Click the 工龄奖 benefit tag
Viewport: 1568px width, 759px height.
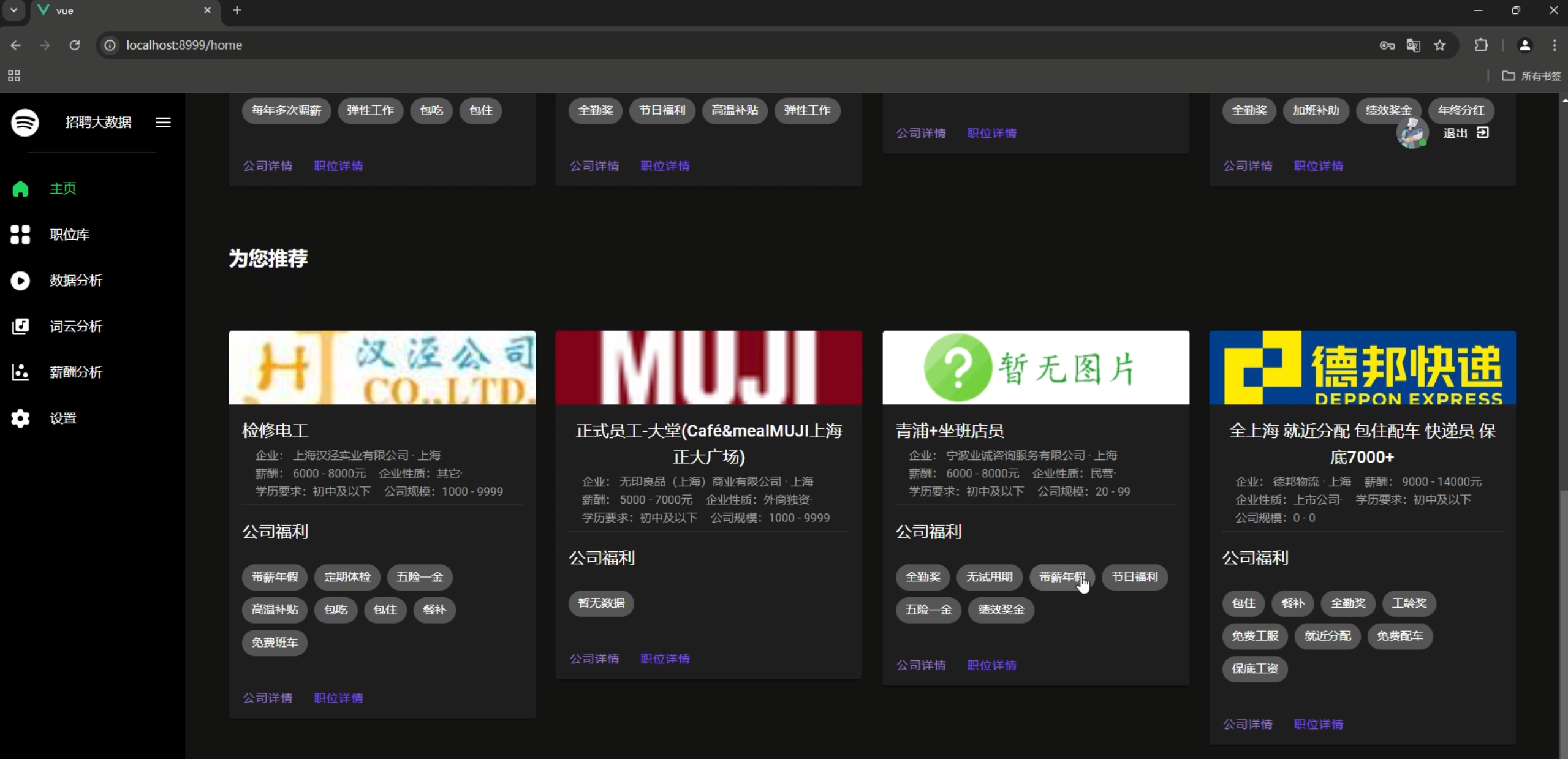pos(1409,603)
